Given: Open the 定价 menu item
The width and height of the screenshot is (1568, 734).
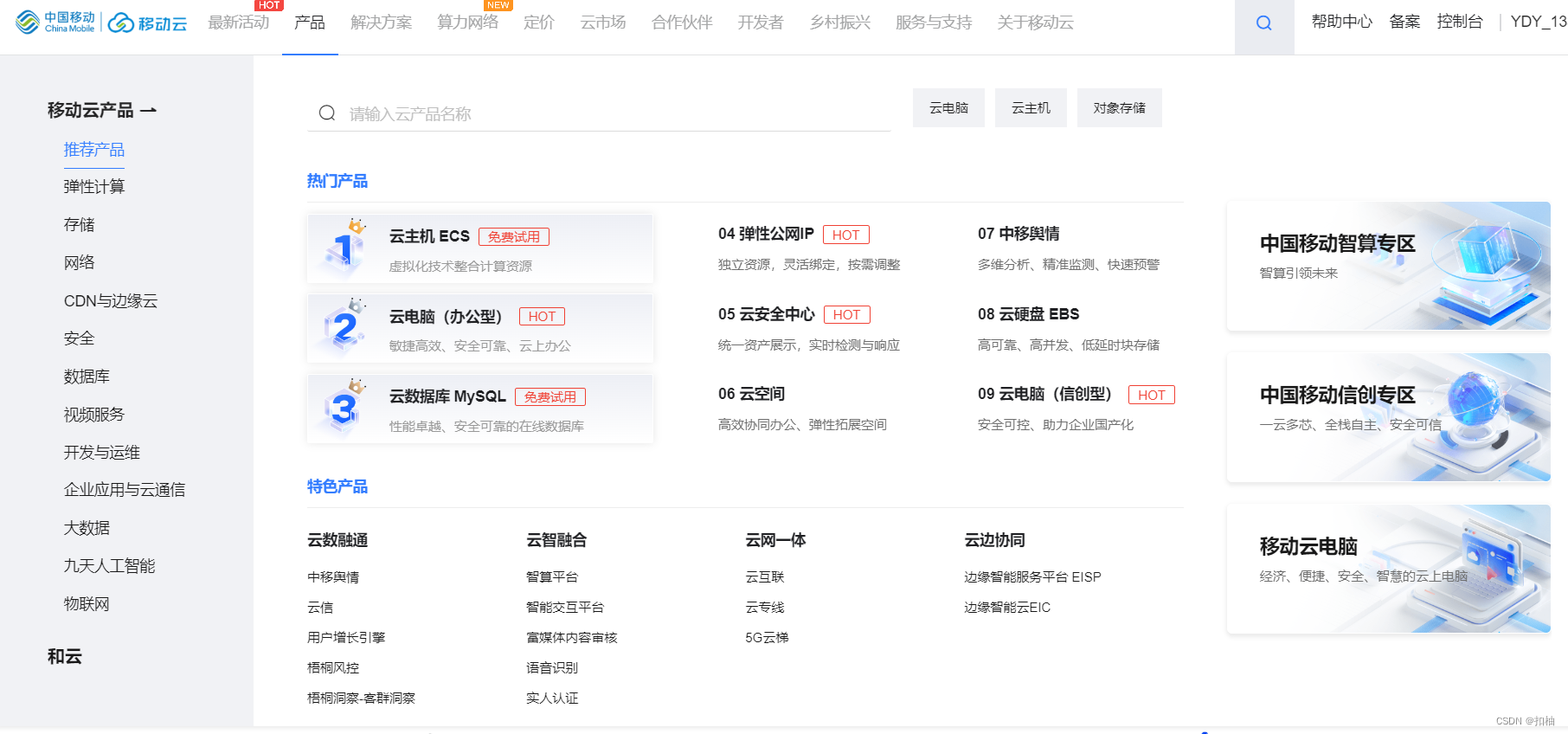Looking at the screenshot, I should pyautogui.click(x=539, y=23).
